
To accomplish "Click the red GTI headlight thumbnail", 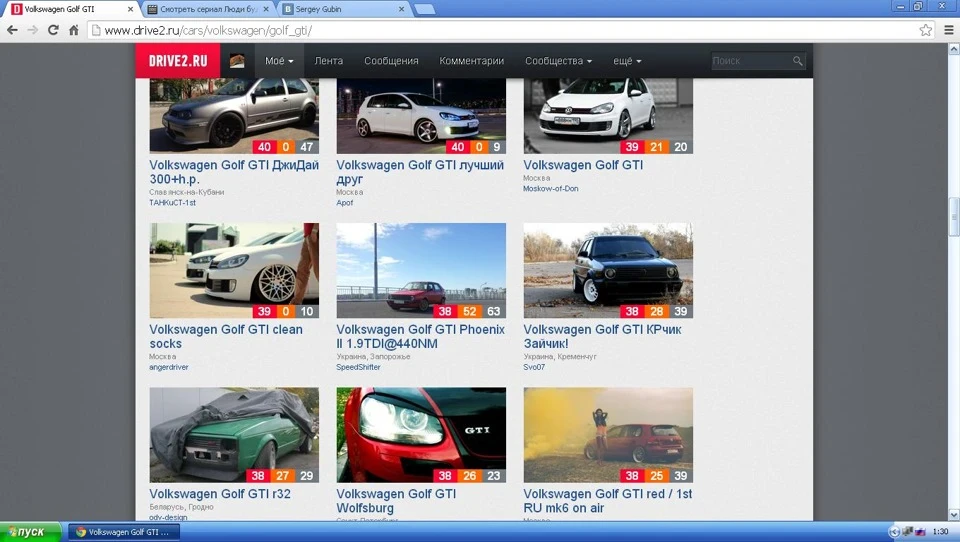I will [421, 435].
